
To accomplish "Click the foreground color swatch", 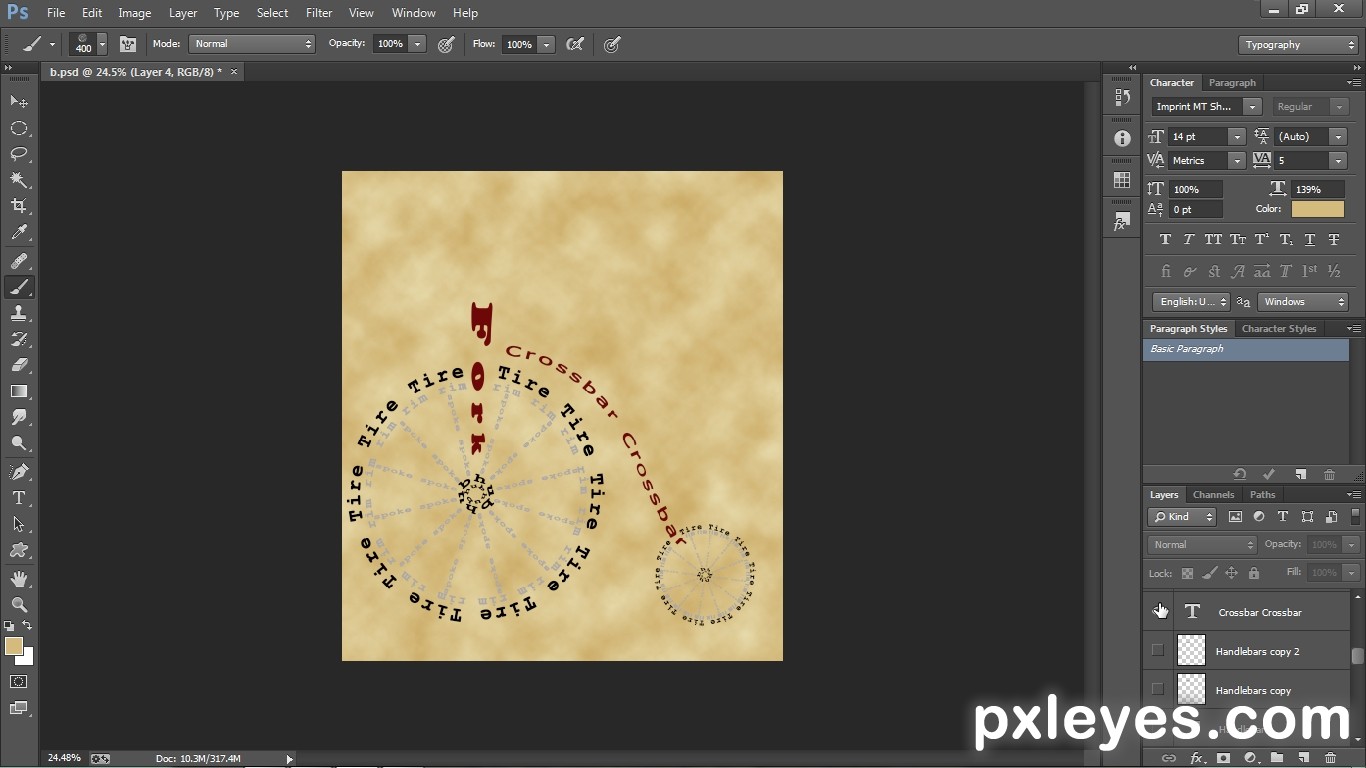I will point(13,646).
